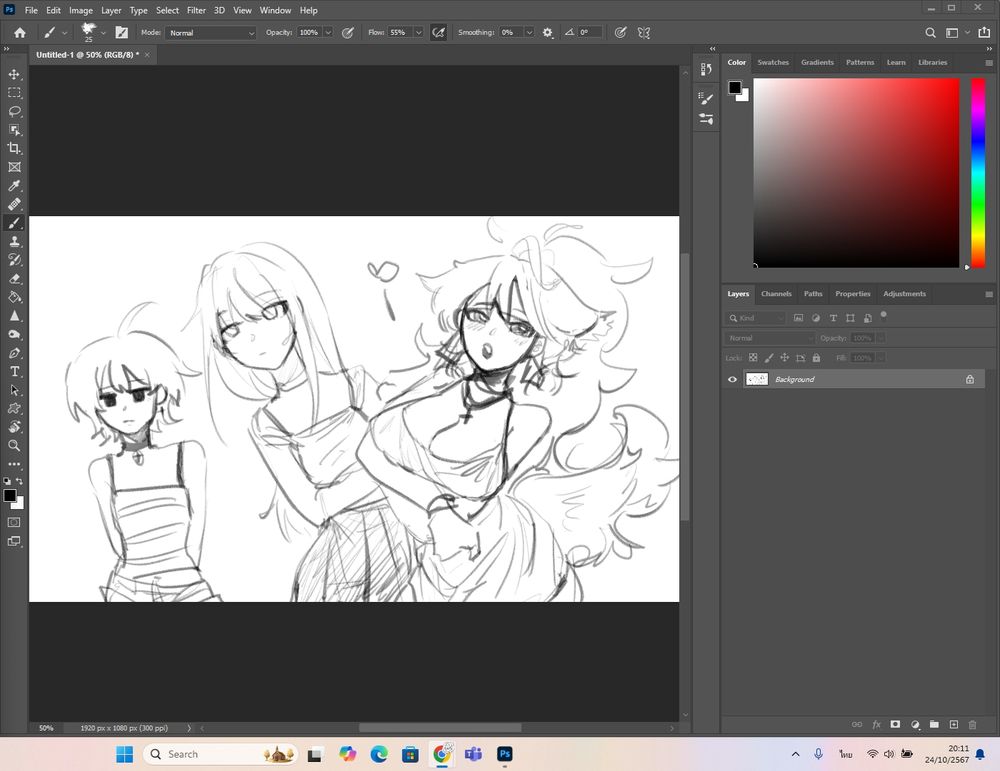Open smoothing options gear icon
Screen dimensions: 1000x771
(x=547, y=33)
